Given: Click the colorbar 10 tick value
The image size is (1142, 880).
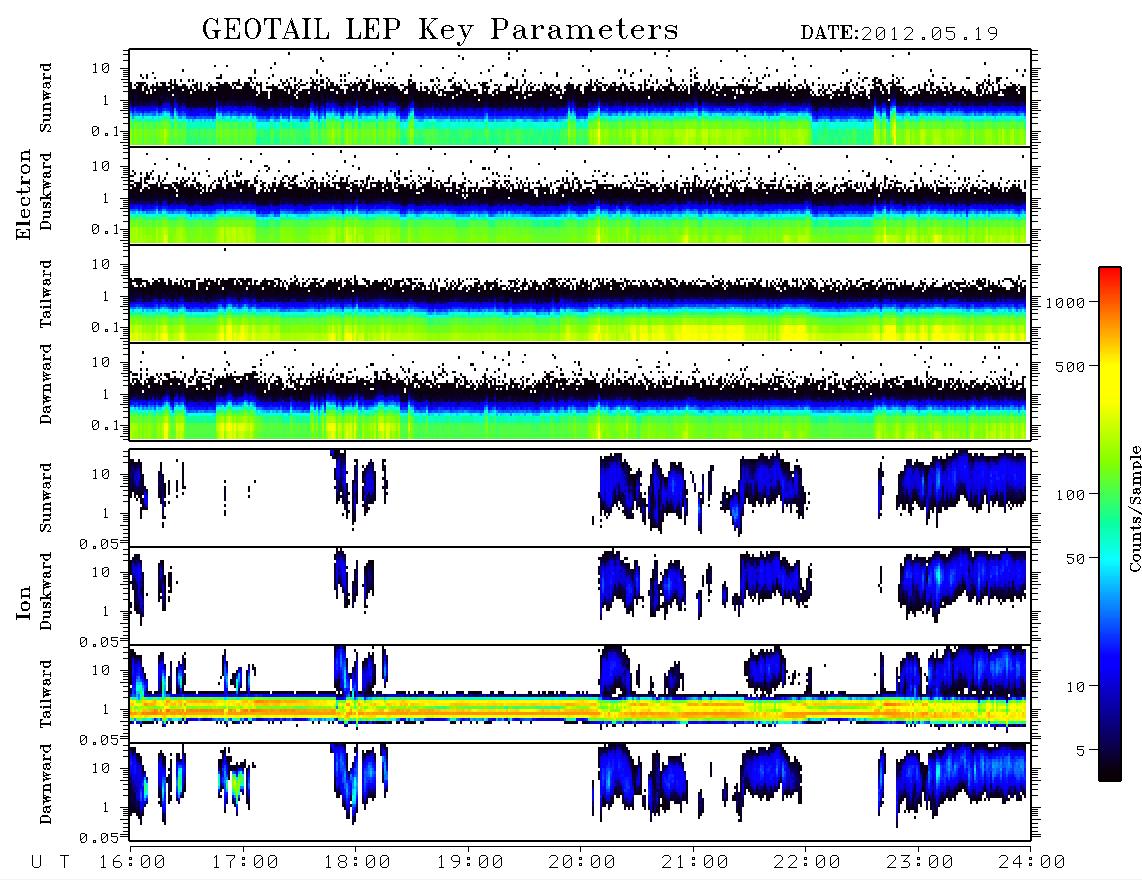Looking at the screenshot, I should [1075, 686].
